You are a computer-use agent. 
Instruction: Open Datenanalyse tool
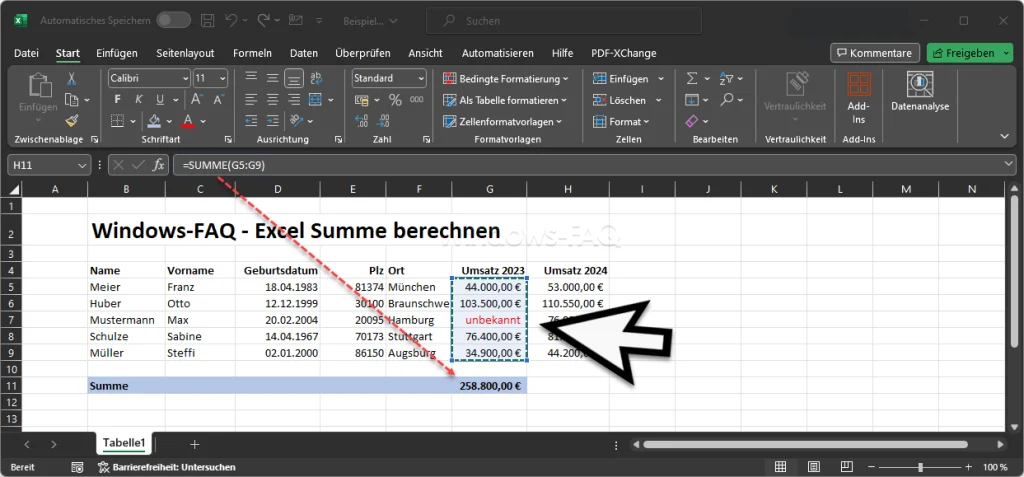click(x=920, y=91)
